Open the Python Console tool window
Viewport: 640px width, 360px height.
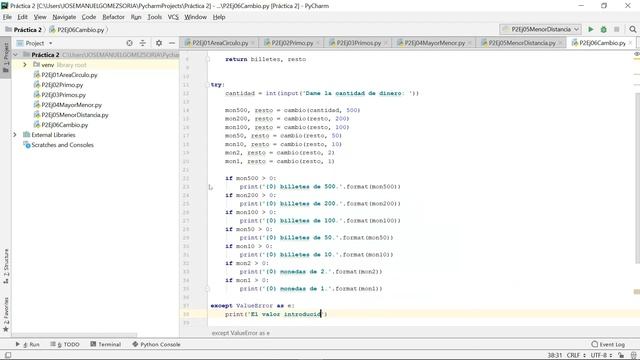(x=156, y=344)
